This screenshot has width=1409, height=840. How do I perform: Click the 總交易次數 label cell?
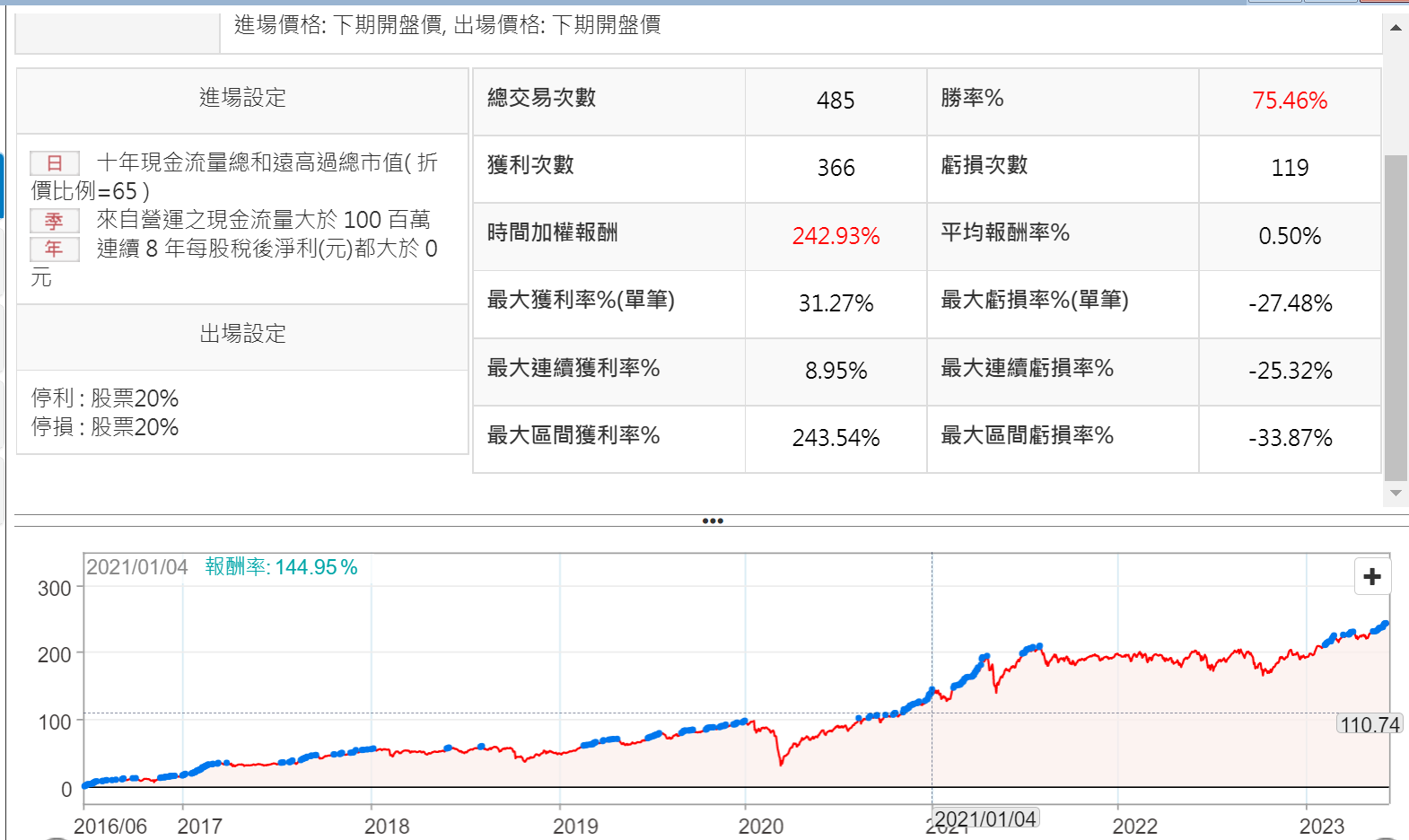[541, 98]
